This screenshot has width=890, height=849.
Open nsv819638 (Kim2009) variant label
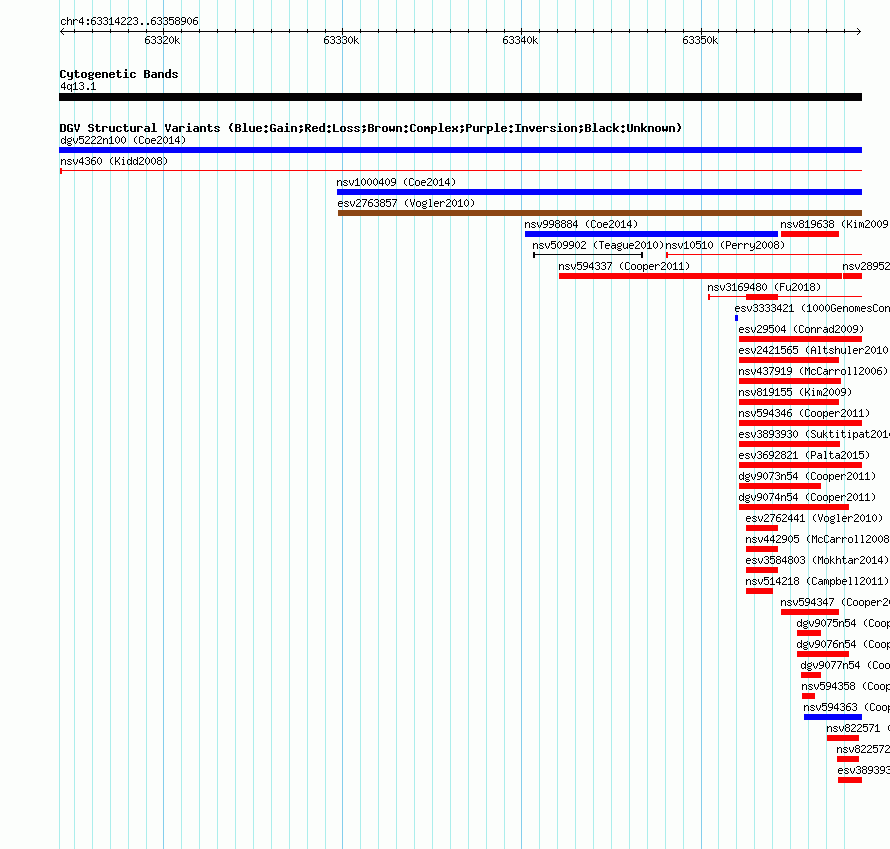834,224
